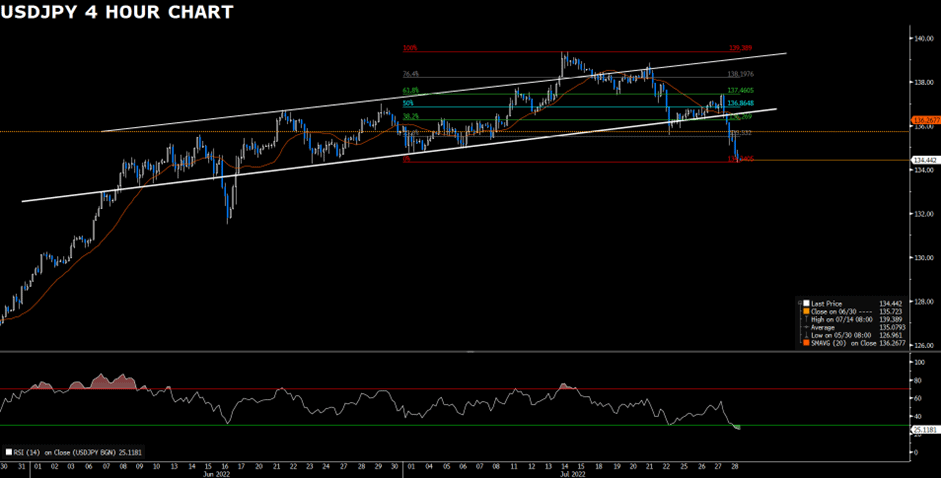Click the 136.2677 red price tag on axis
941x478 pixels.
point(925,121)
